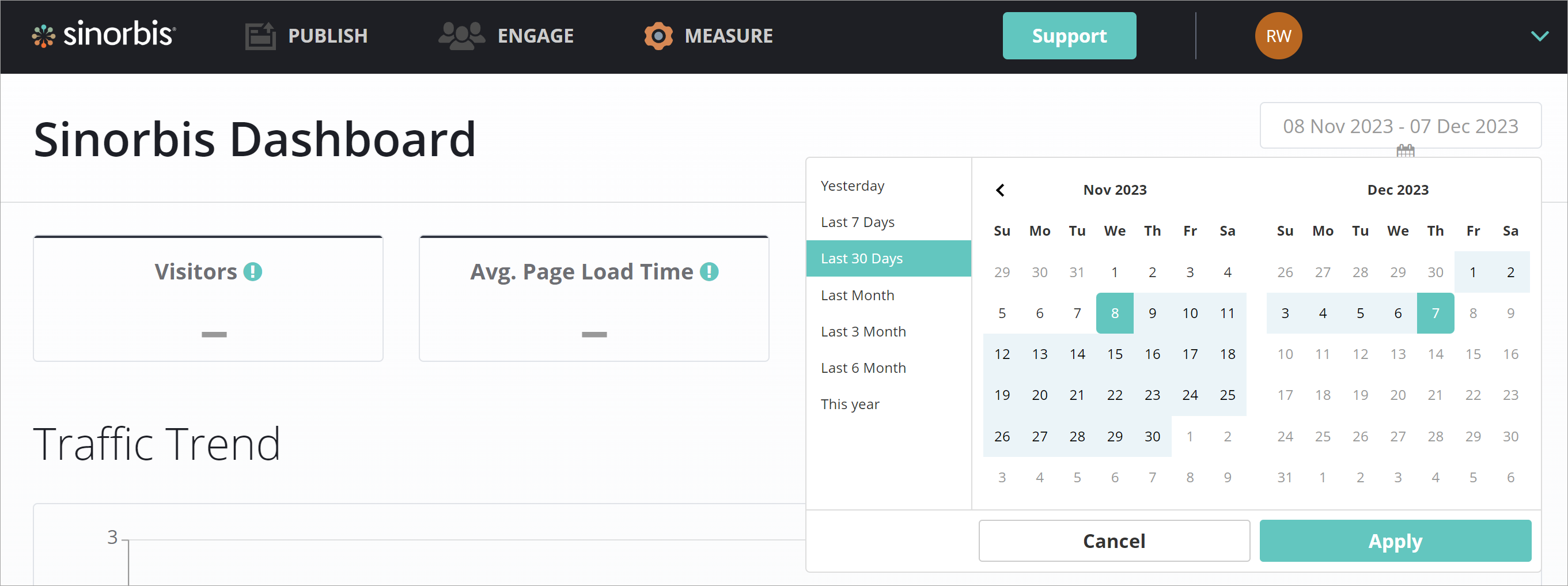1568x586 pixels.
Task: Choose the Last Month preset
Action: click(x=857, y=296)
